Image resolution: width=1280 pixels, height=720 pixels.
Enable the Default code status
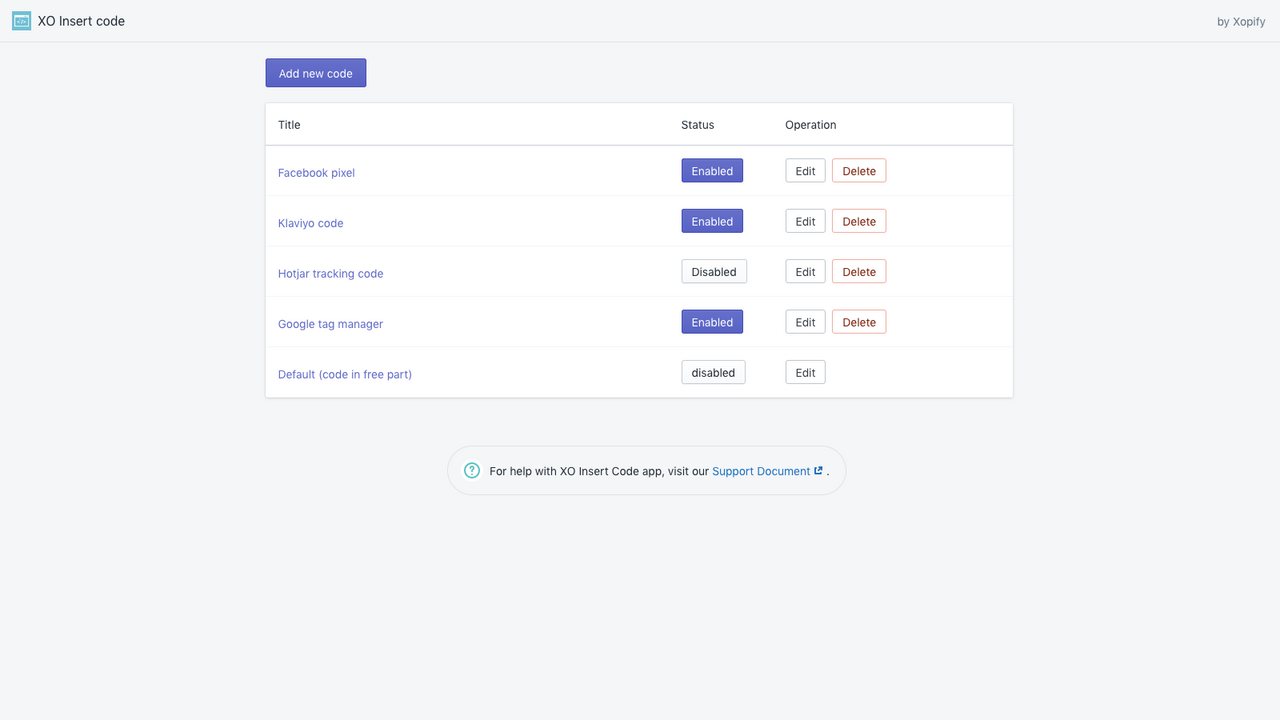click(713, 373)
